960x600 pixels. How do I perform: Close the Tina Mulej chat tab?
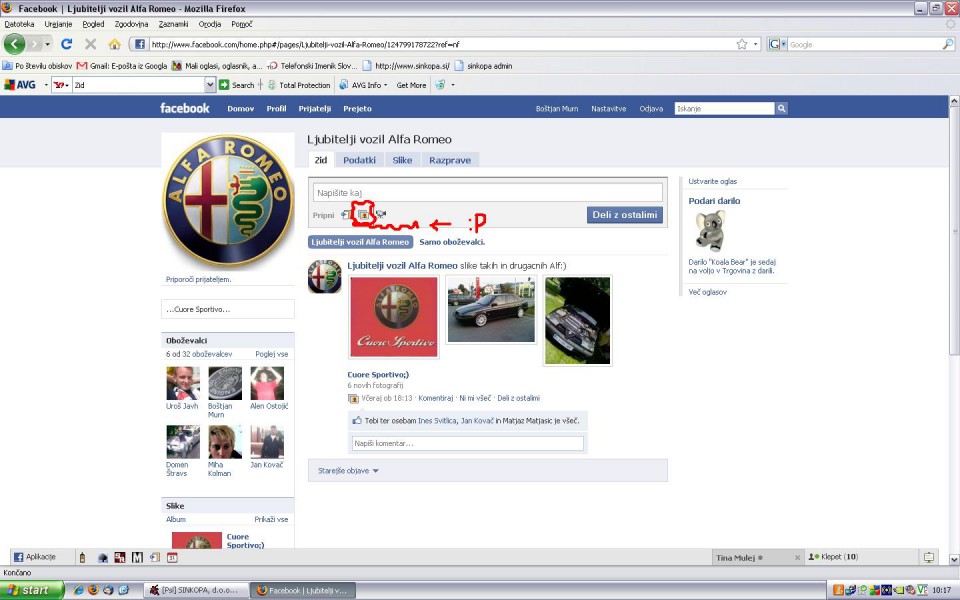(x=797, y=558)
